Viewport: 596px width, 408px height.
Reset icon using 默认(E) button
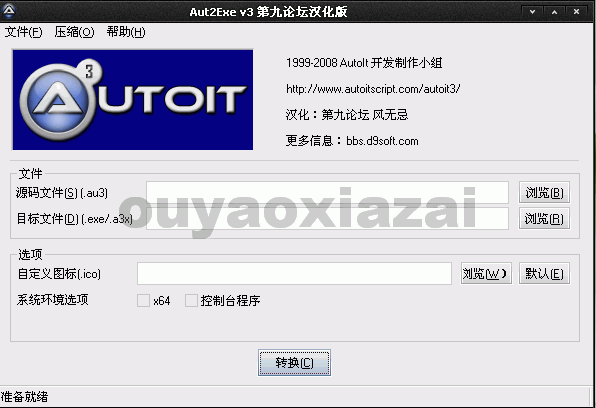(544, 273)
